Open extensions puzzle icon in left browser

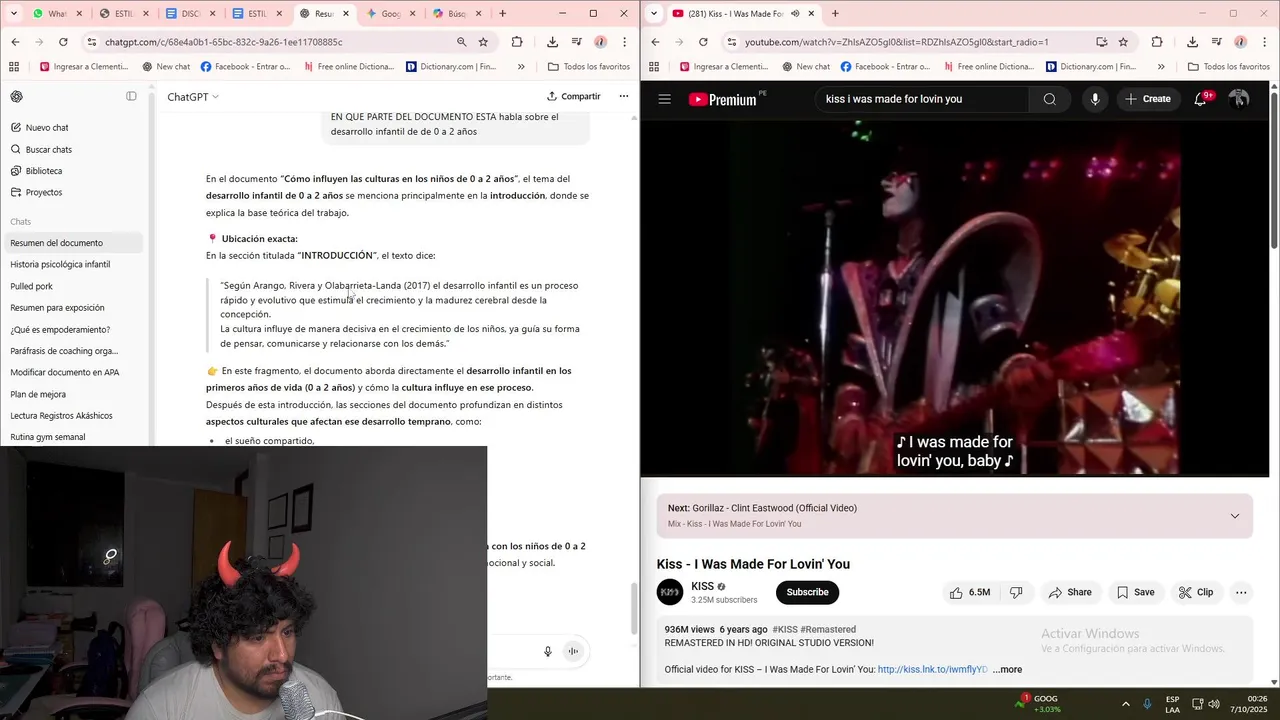[x=517, y=42]
